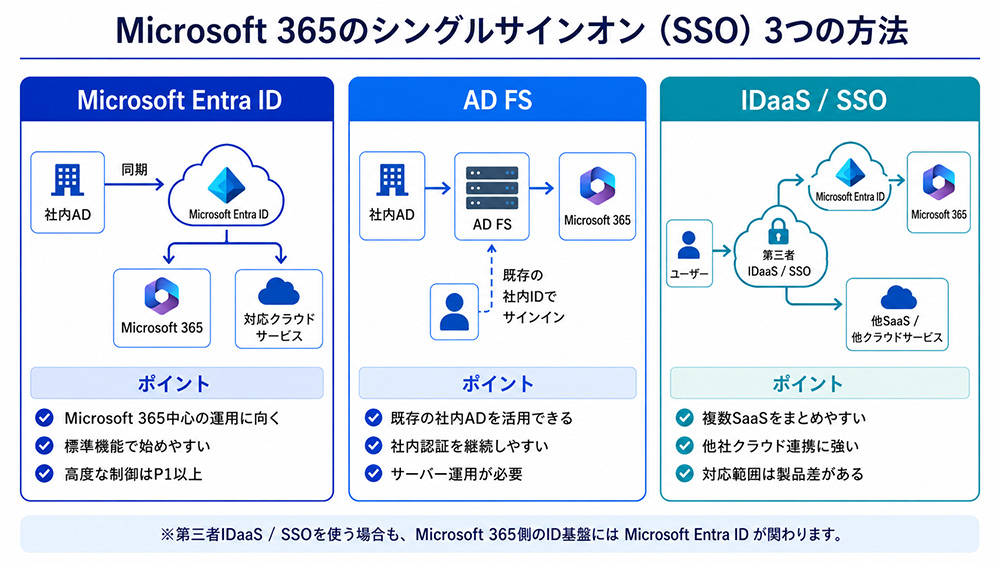Click the 他SaaS / 他クラウドサービス cloud icon
Screen dimensions: 1000x563
click(898, 298)
